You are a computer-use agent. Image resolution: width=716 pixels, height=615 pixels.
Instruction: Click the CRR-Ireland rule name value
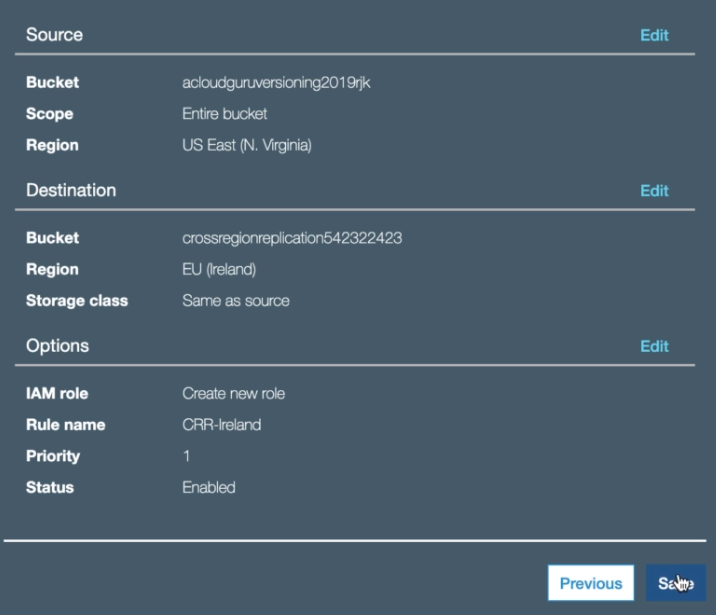coord(221,425)
